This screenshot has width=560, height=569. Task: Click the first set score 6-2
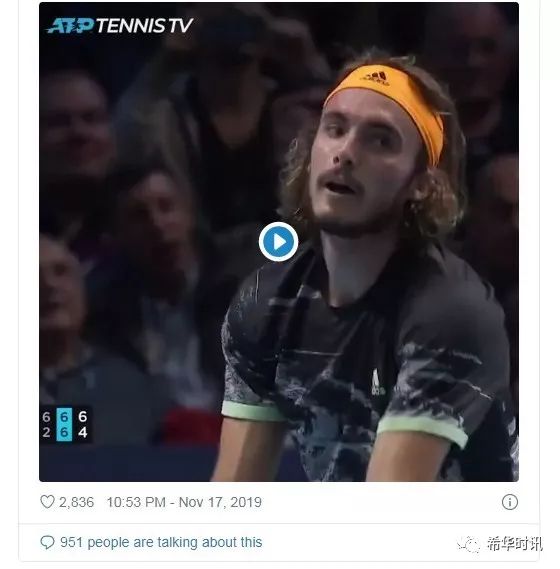[46, 425]
